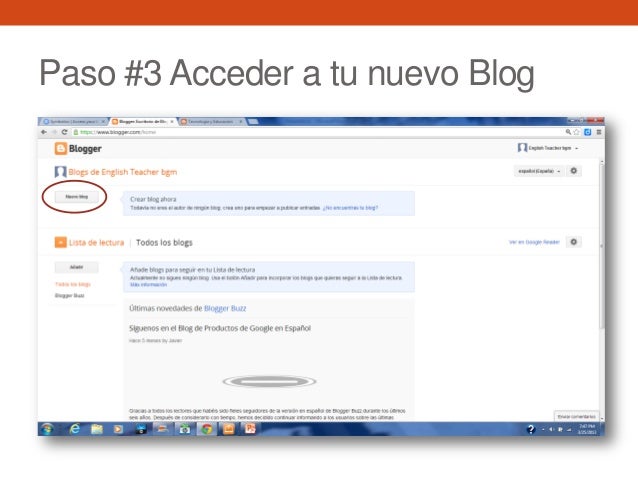638x479 pixels.
Task: Open the Lista de lectura heading
Action: 96,243
